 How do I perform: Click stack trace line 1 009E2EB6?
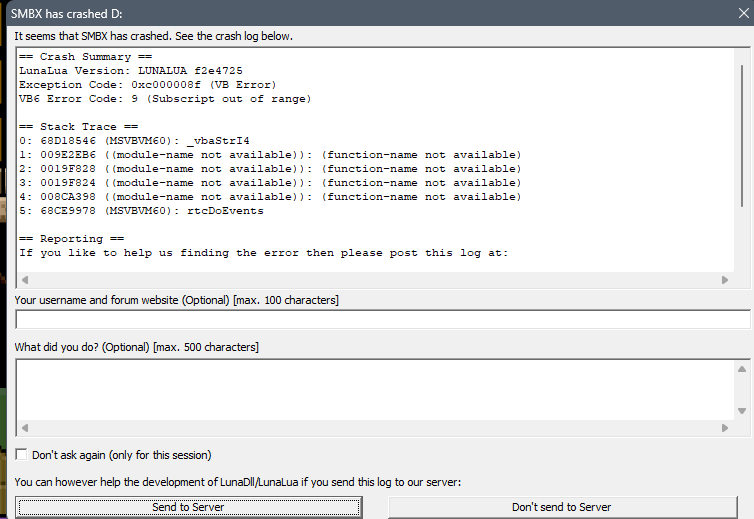270,154
